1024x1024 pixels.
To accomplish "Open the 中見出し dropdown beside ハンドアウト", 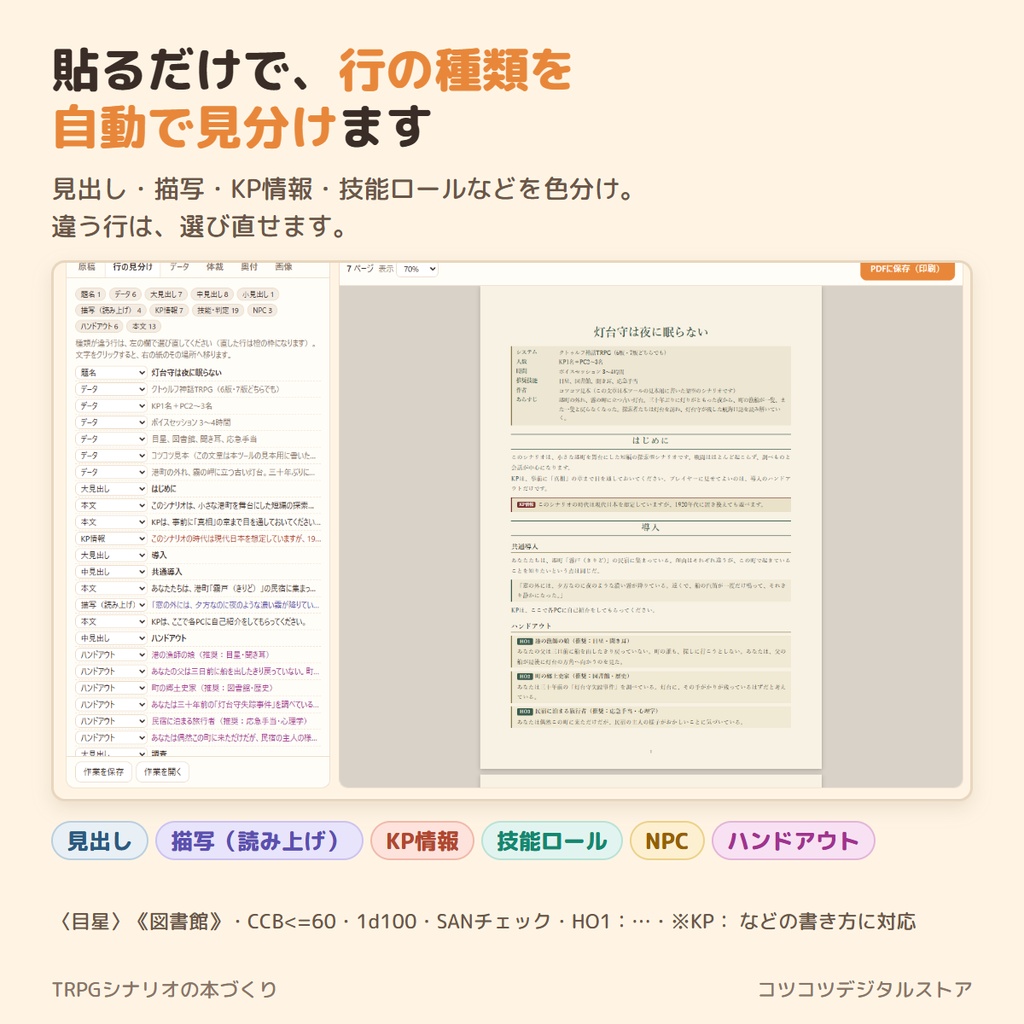I will 112,638.
